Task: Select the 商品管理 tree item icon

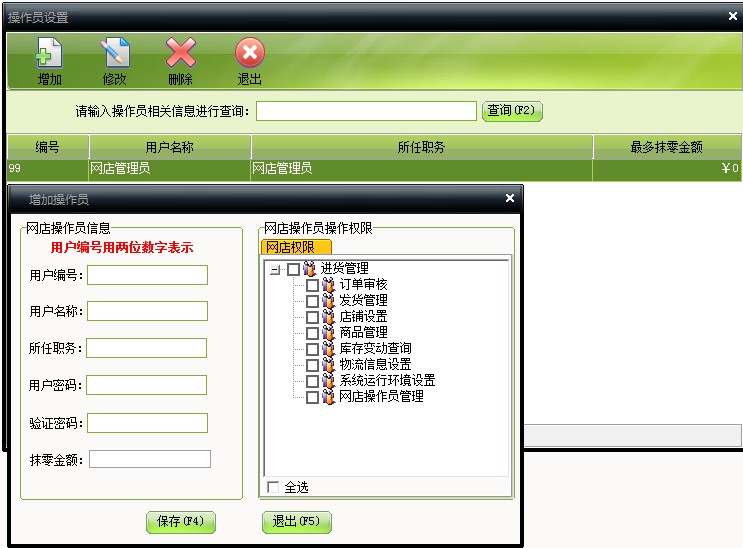Action: [x=328, y=333]
